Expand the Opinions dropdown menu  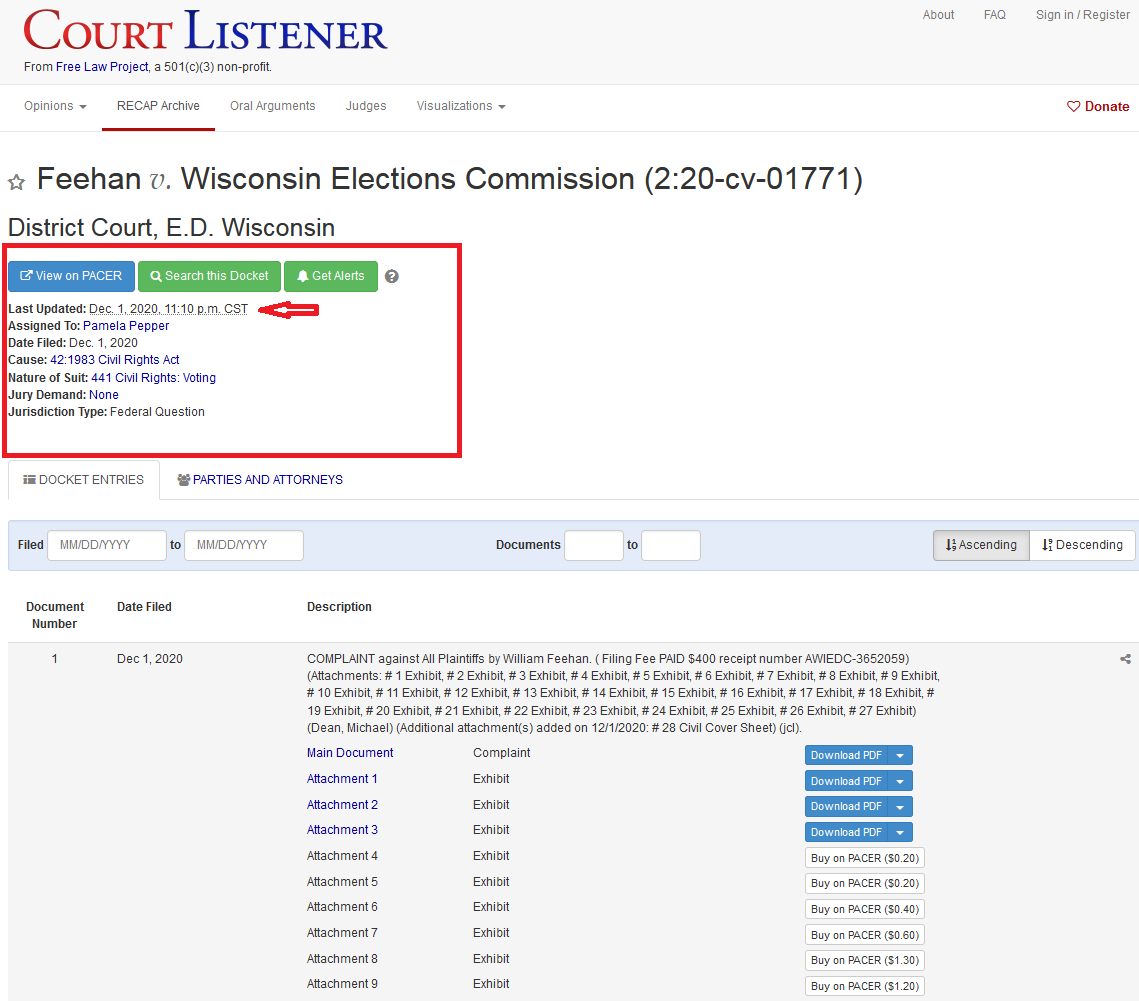[55, 106]
